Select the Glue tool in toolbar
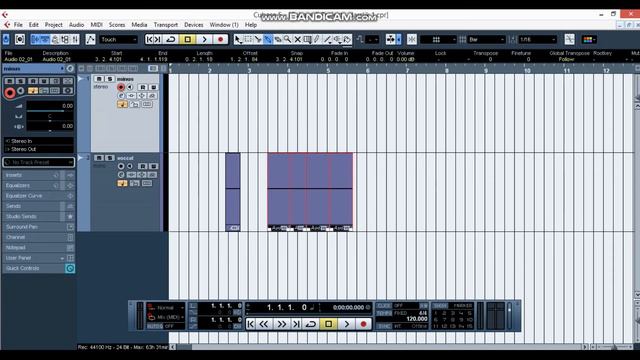 (268, 40)
